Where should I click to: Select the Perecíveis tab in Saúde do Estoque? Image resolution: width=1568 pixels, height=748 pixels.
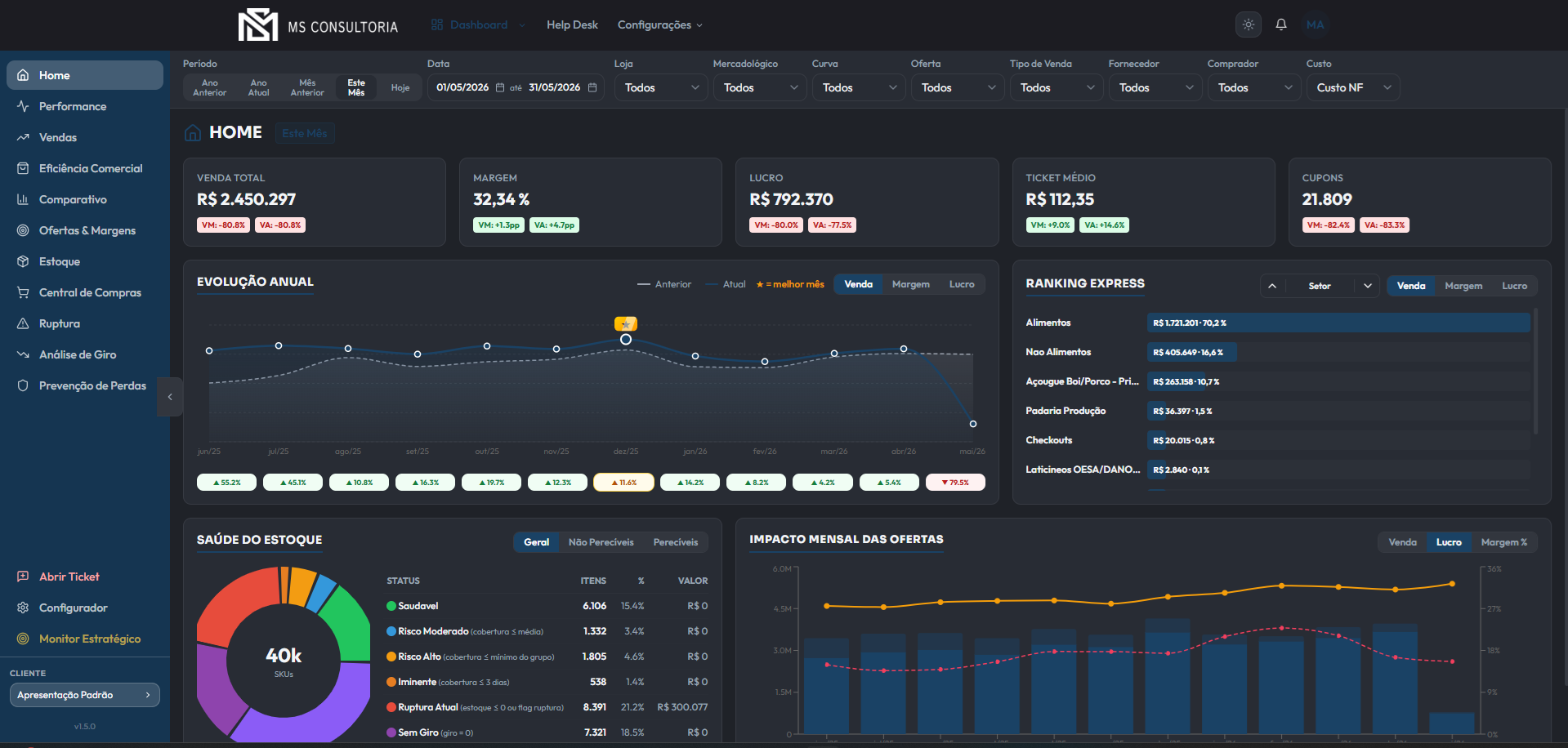coord(676,542)
